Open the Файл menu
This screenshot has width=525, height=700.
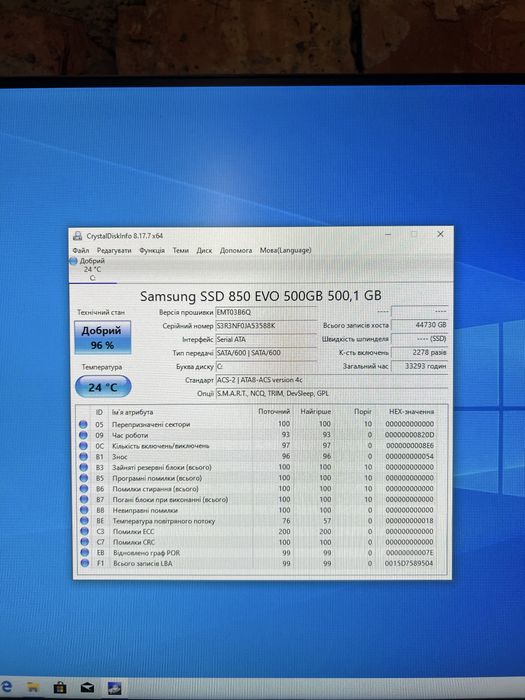coord(81,250)
